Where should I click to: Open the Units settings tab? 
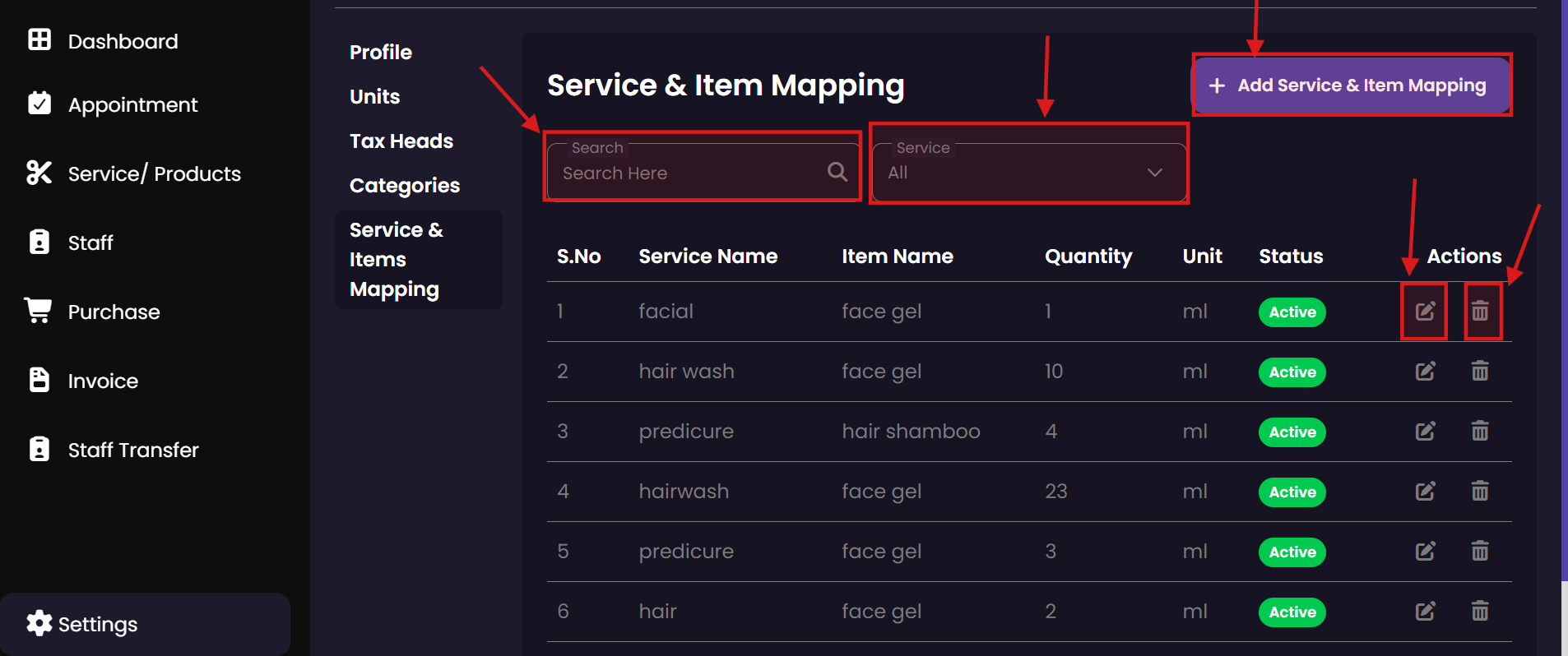click(374, 97)
